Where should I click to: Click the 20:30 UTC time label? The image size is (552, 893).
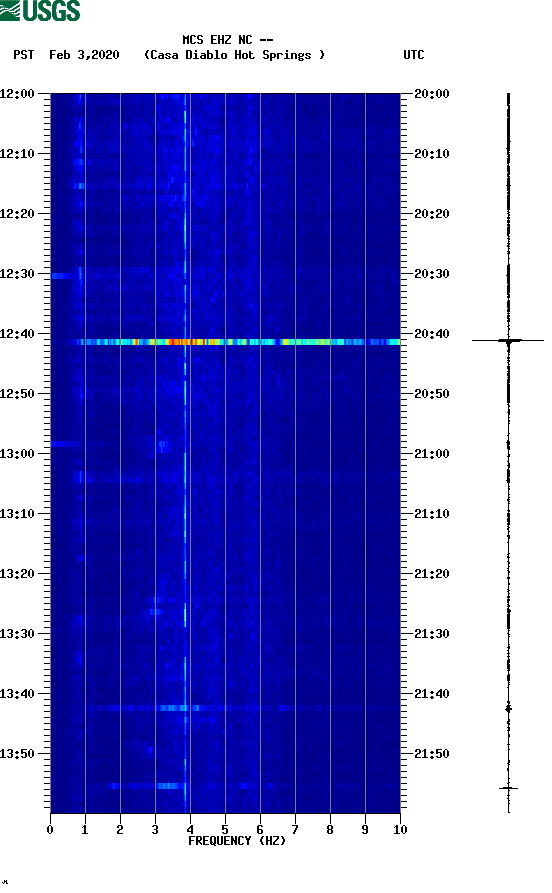click(x=431, y=273)
